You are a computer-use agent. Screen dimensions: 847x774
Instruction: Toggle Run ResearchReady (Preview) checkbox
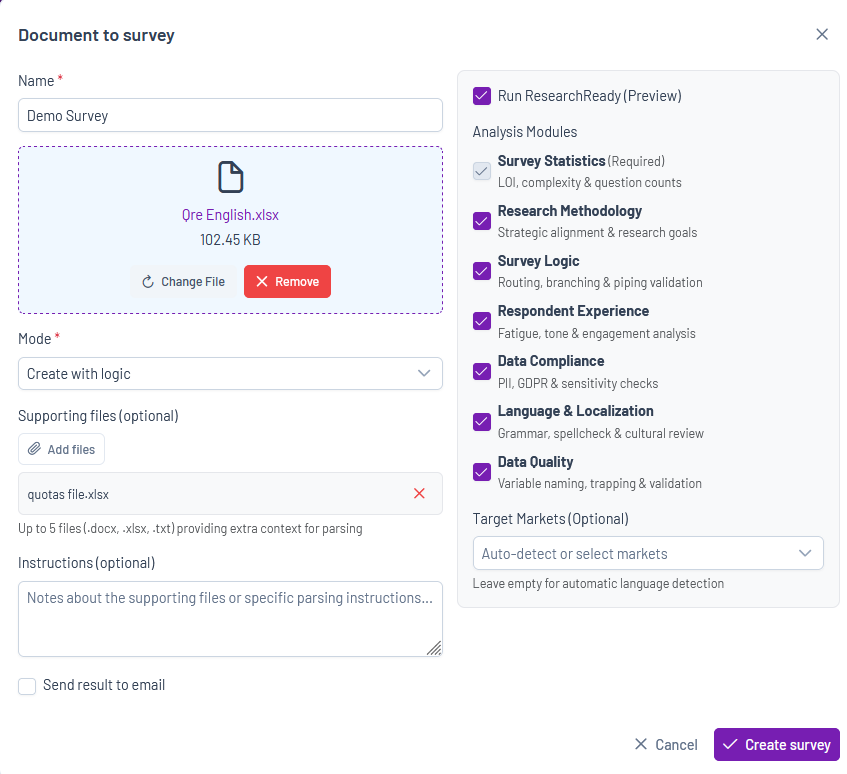click(482, 96)
